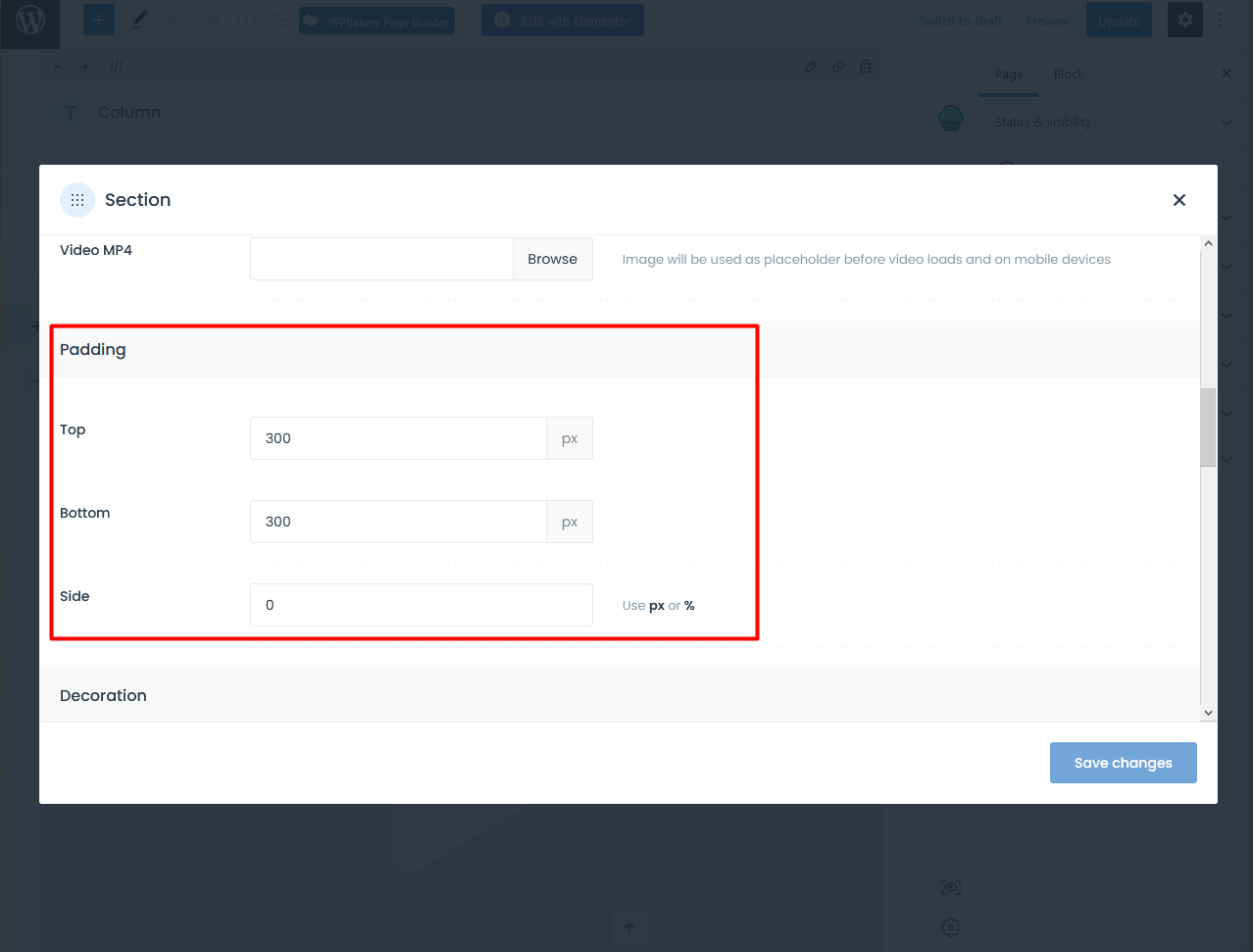Click the green hexagon icon in the sidebar
1253x952 pixels.
pos(951,119)
